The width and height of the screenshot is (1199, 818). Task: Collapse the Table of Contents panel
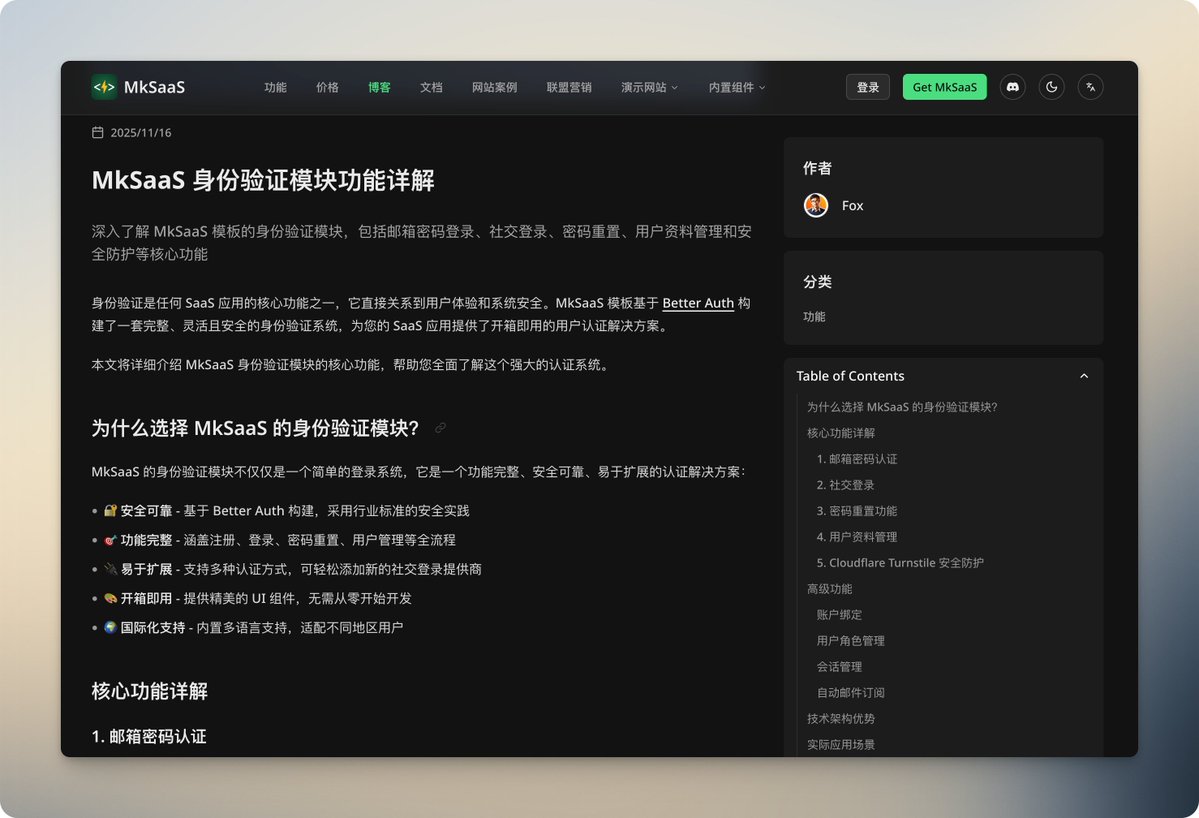click(x=1084, y=376)
